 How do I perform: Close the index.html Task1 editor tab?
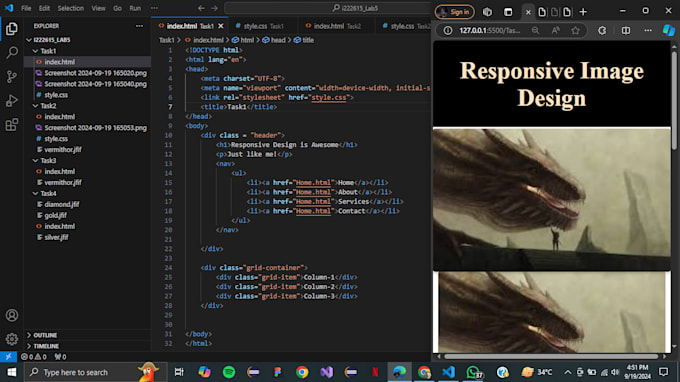[221, 26]
